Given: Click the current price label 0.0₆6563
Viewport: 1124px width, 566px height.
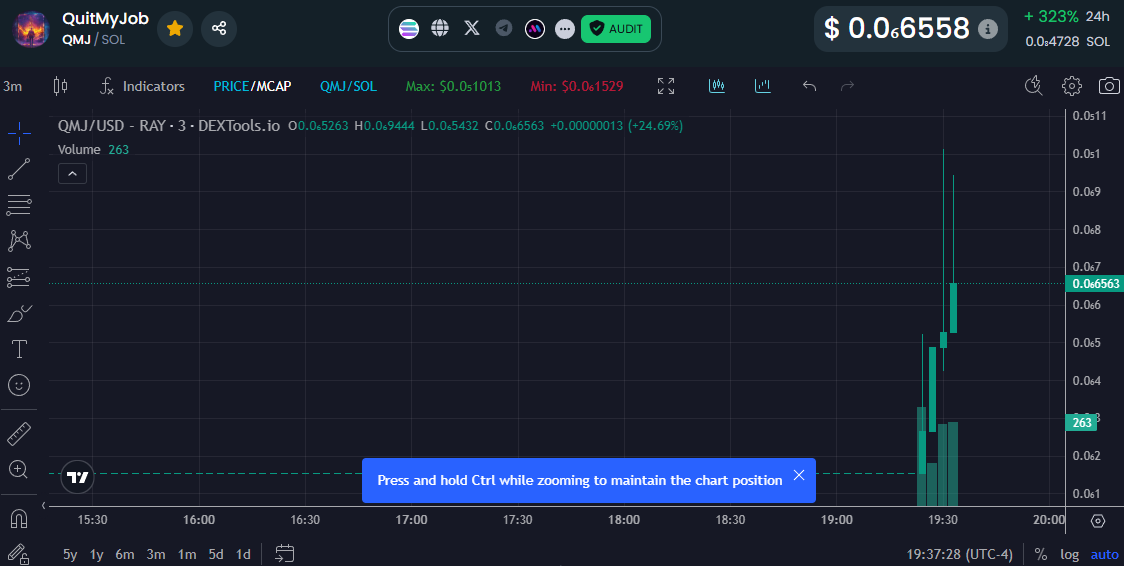Looking at the screenshot, I should pyautogui.click(x=1094, y=284).
